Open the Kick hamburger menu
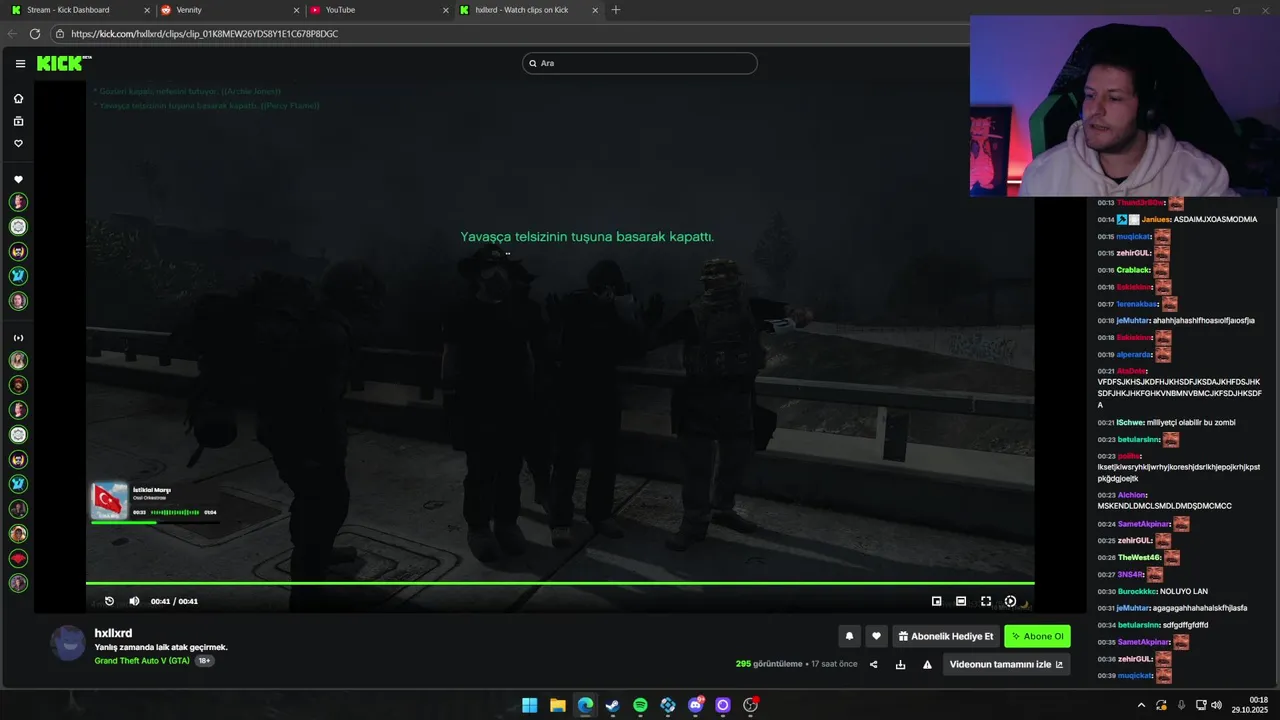The width and height of the screenshot is (1280, 720). (x=20, y=63)
